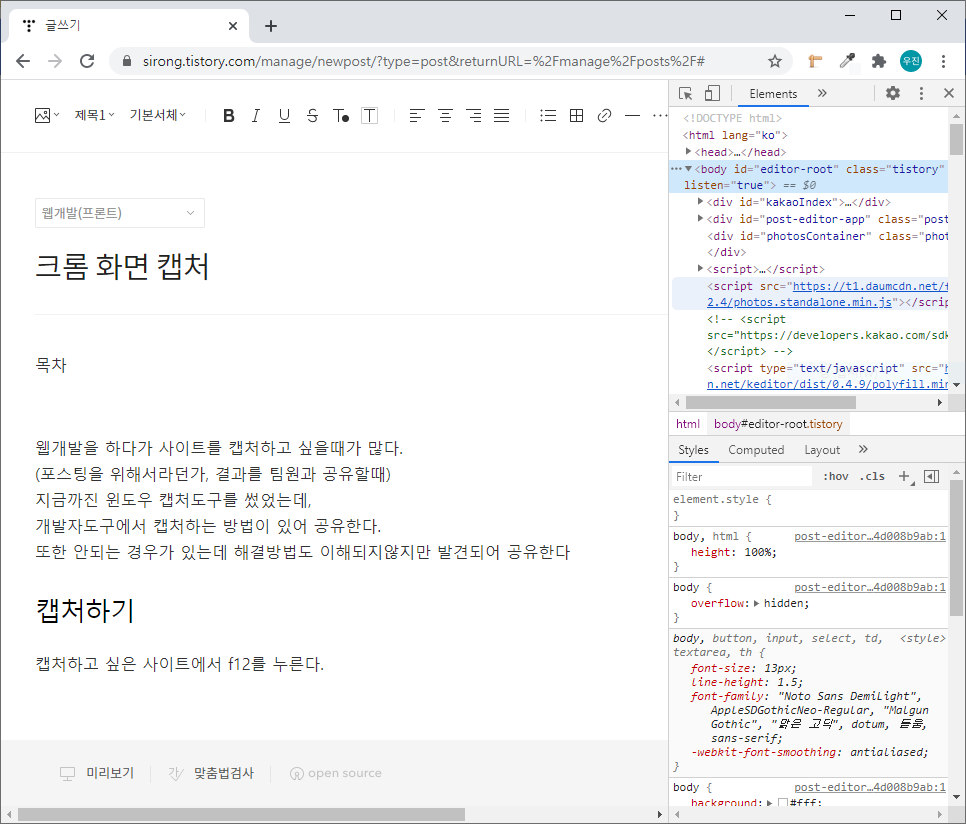Viewport: 966px width, 824px height.
Task: Open the Chrome three-dot menu
Action: tap(943, 61)
